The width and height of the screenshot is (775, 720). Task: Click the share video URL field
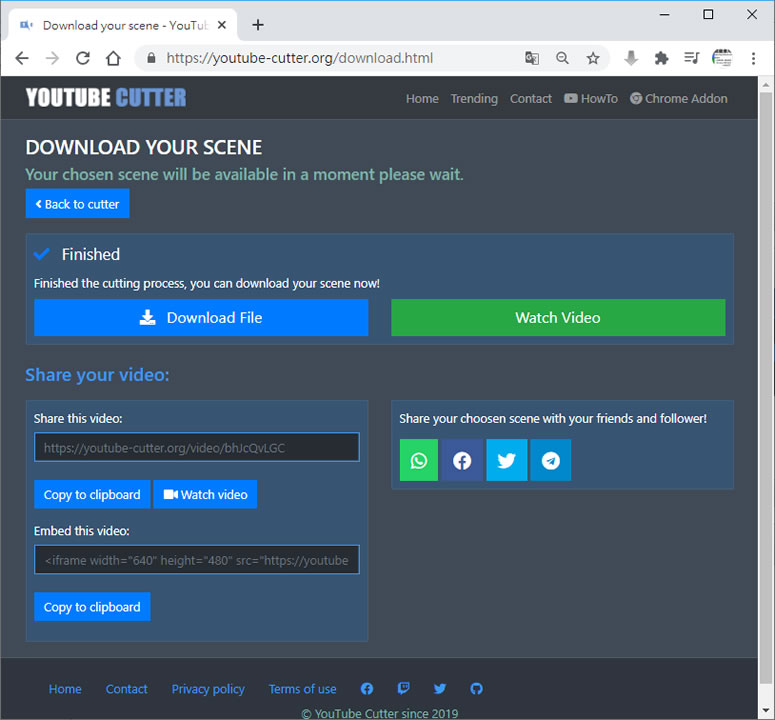[197, 447]
